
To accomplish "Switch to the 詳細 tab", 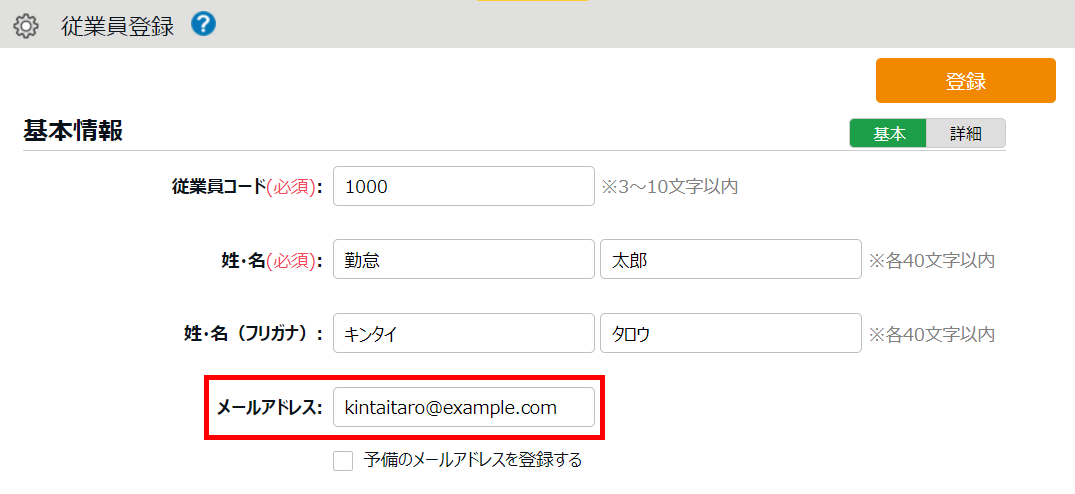I will pos(965,134).
